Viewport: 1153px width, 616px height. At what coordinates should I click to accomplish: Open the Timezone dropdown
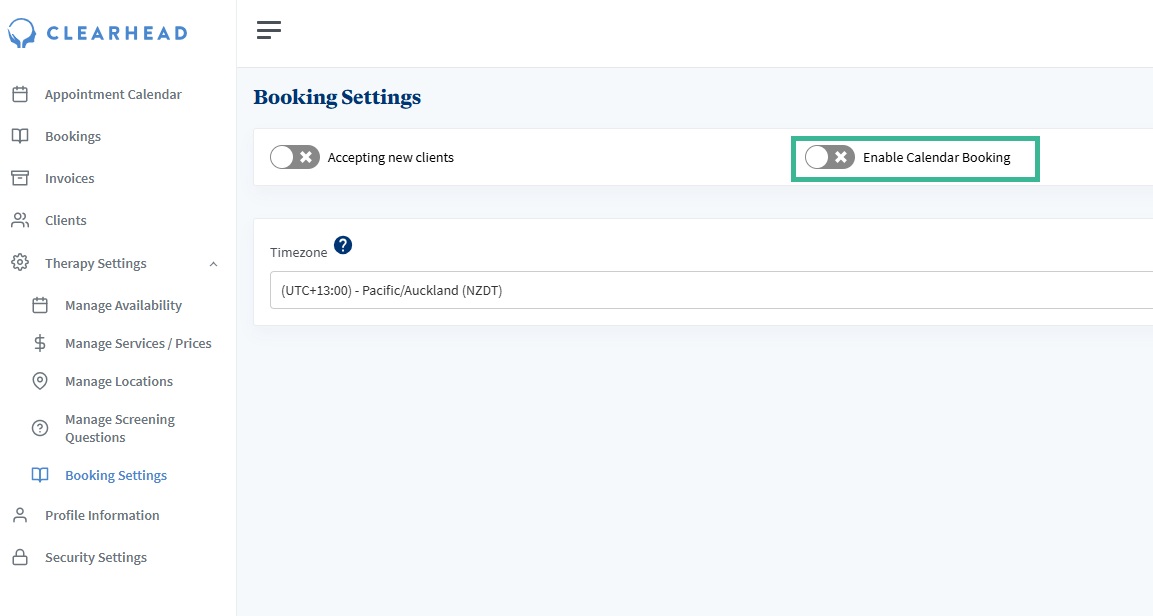(x=711, y=290)
